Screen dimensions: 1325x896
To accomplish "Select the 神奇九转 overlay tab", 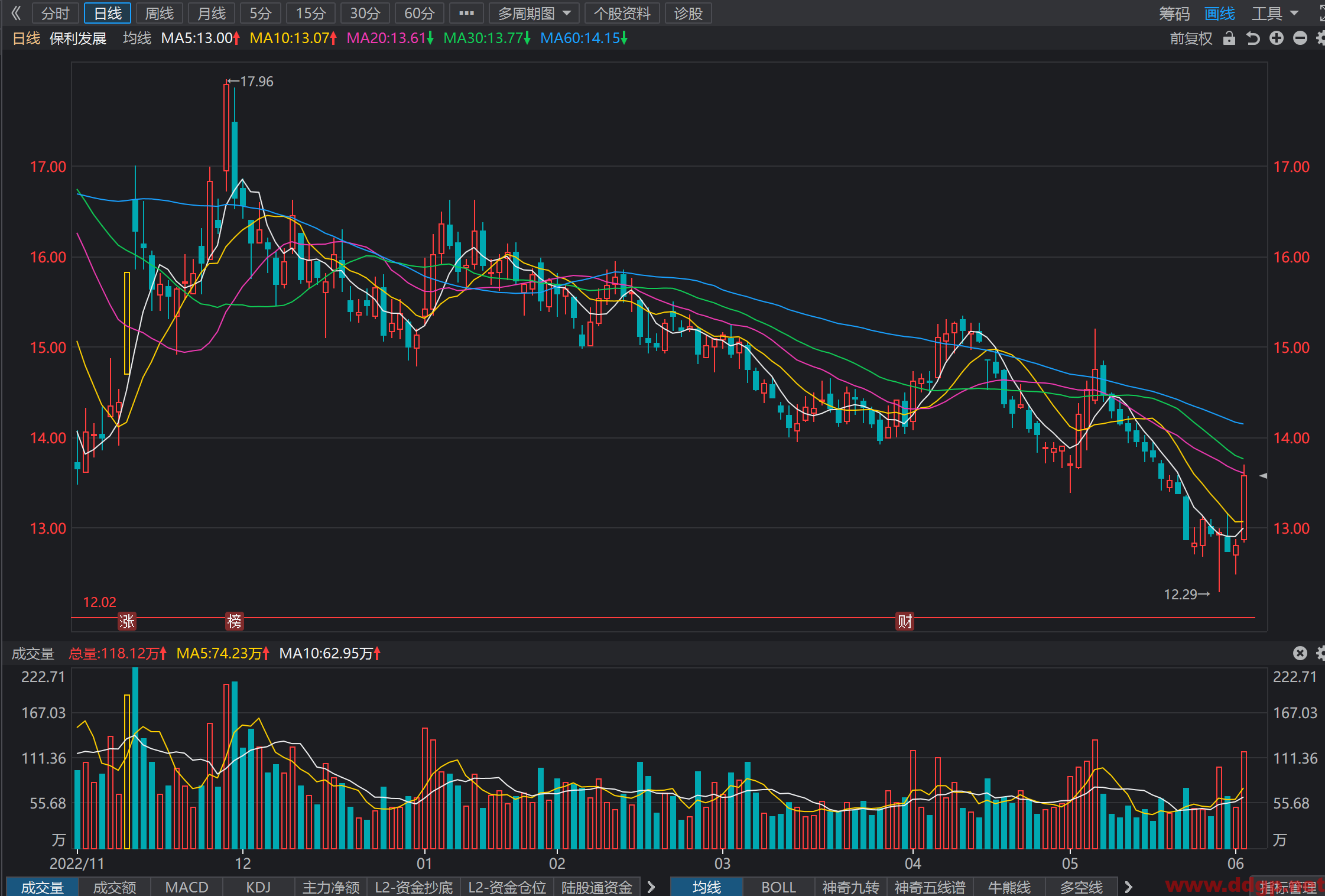I will [850, 887].
